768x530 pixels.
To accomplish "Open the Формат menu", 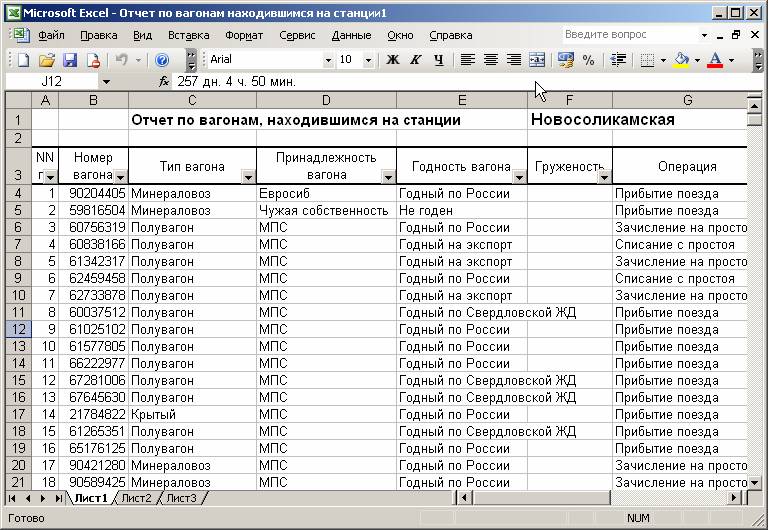I will point(244,35).
